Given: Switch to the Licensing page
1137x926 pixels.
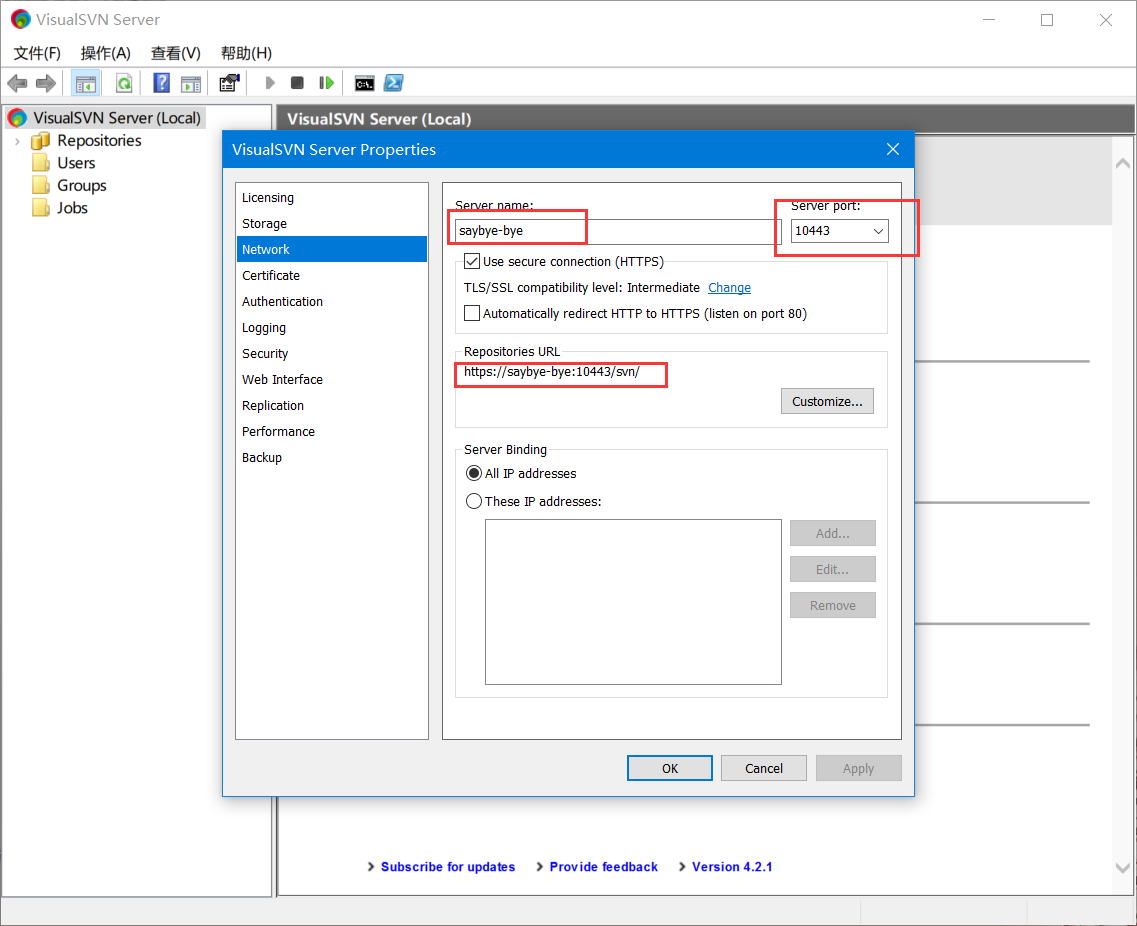Looking at the screenshot, I should (x=331, y=198).
